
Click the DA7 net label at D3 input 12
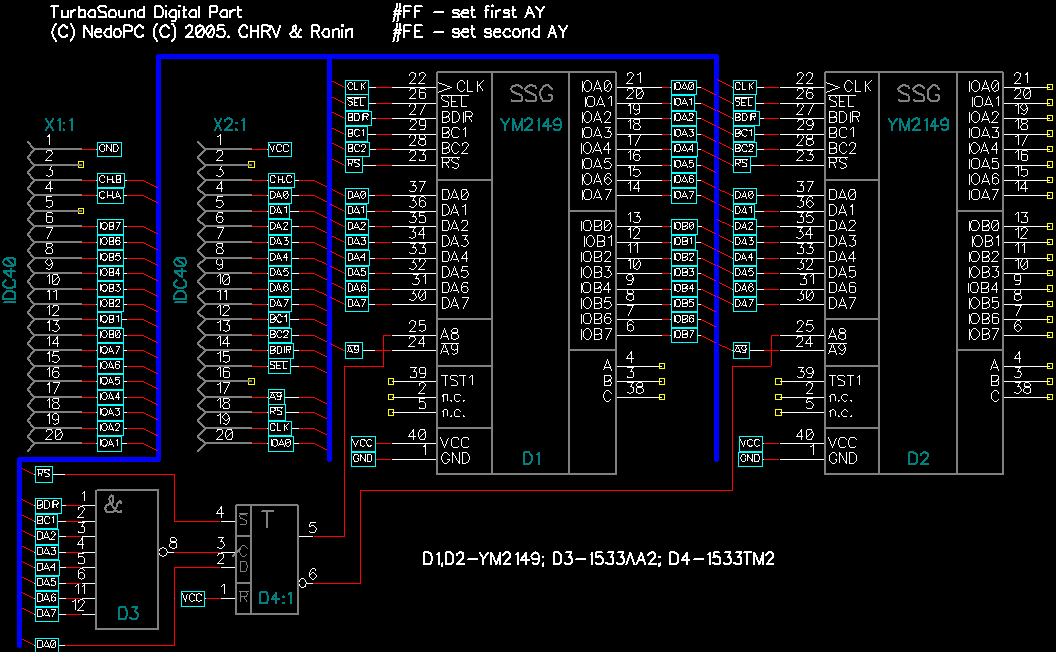pos(46,614)
